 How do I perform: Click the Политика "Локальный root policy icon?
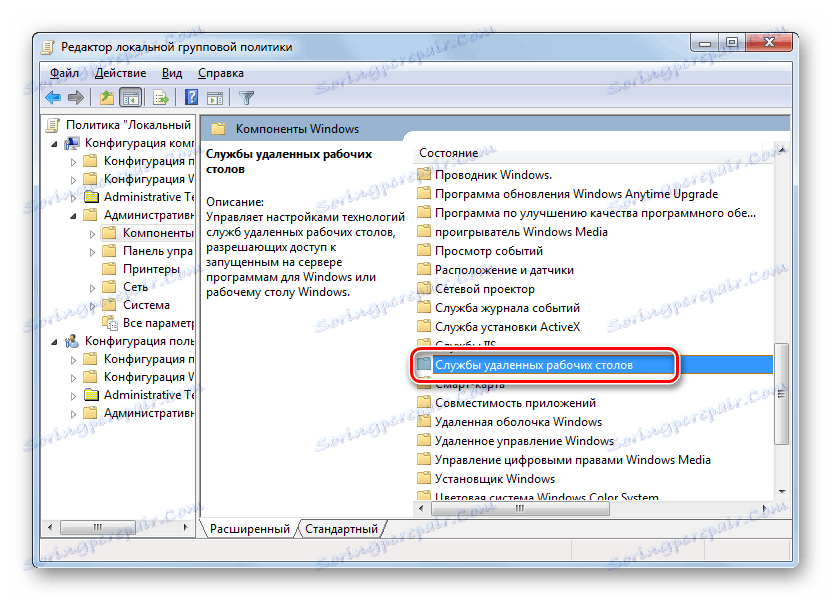coord(53,125)
